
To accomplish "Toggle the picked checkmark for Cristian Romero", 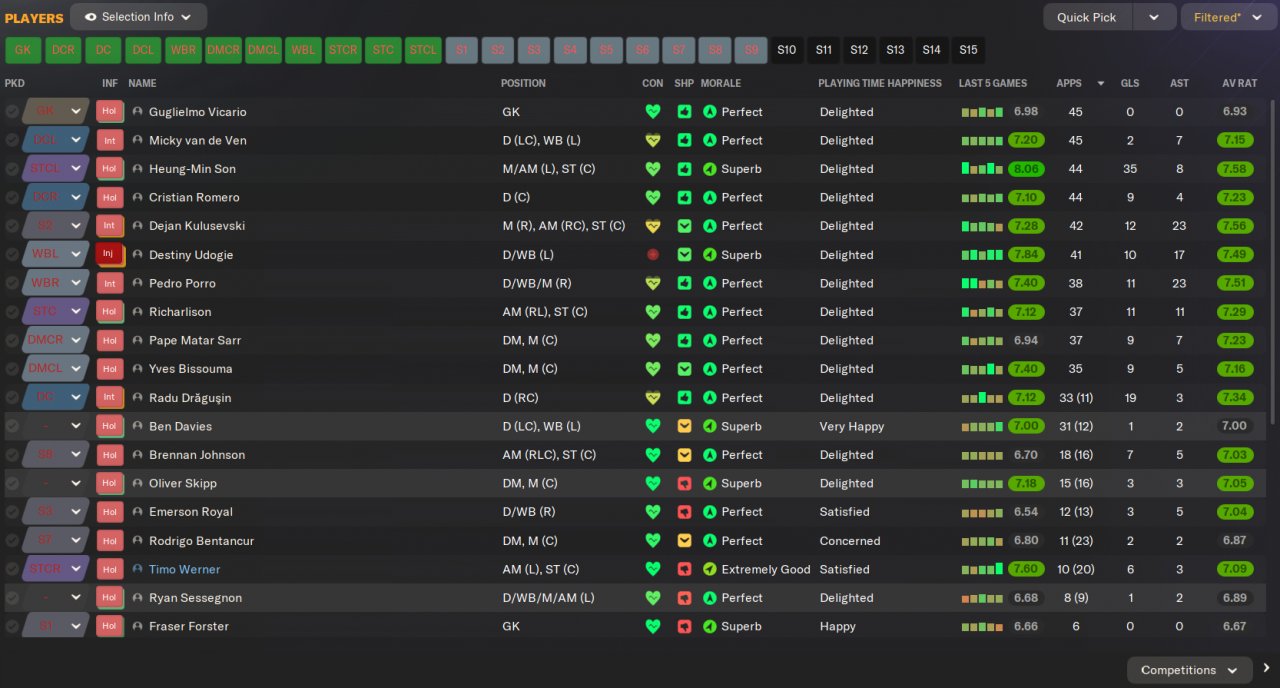I will pos(12,197).
